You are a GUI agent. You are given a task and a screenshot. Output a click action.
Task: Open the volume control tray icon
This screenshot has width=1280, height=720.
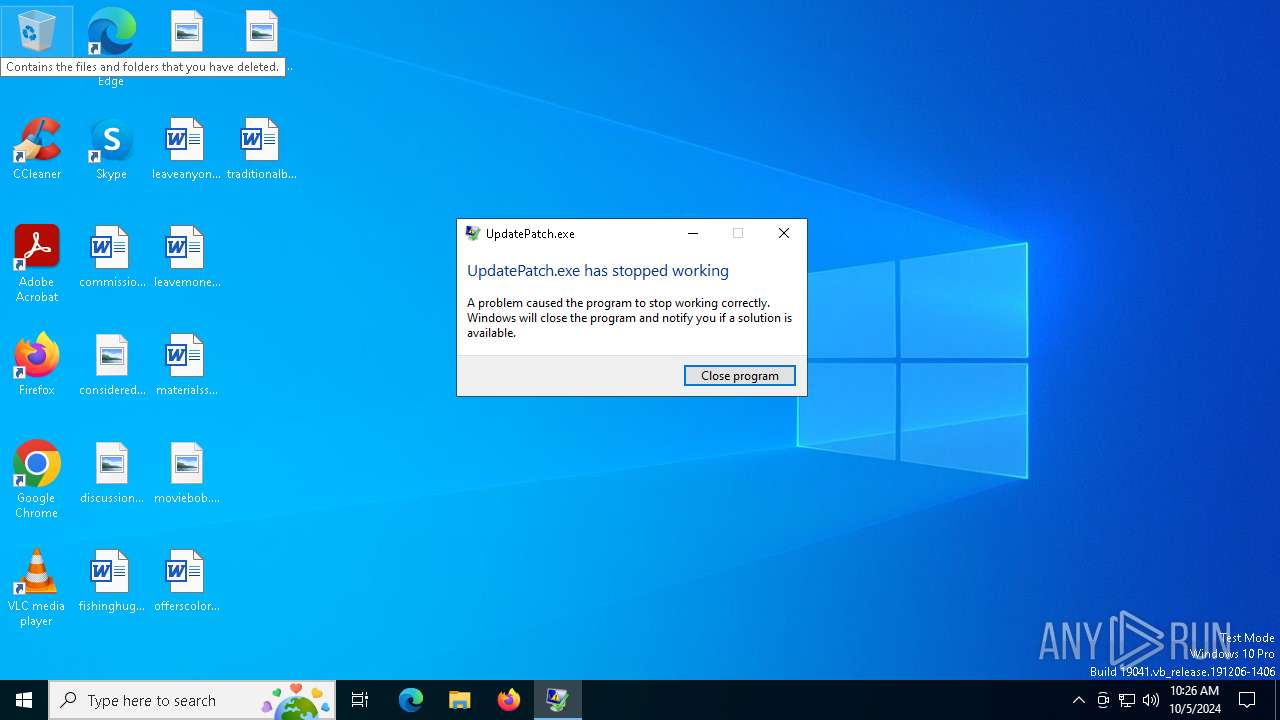pyautogui.click(x=1151, y=700)
